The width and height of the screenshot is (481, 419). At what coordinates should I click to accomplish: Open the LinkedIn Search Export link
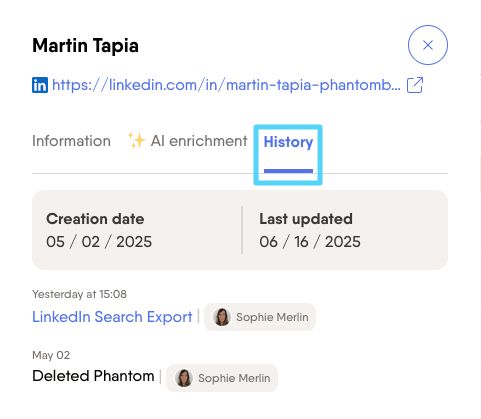[112, 317]
